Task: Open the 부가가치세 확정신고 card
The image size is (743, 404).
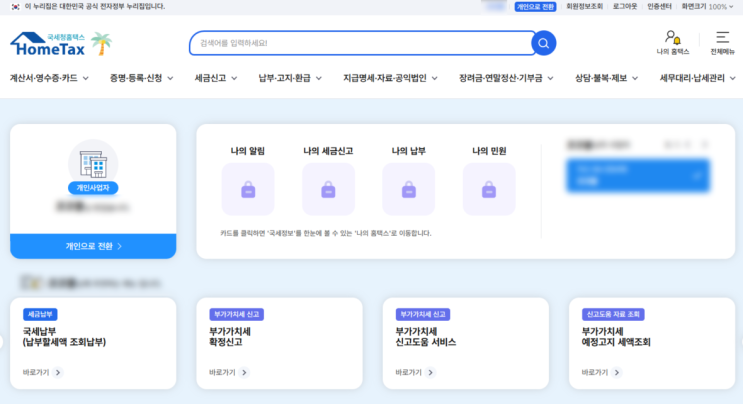Action: click(x=280, y=343)
